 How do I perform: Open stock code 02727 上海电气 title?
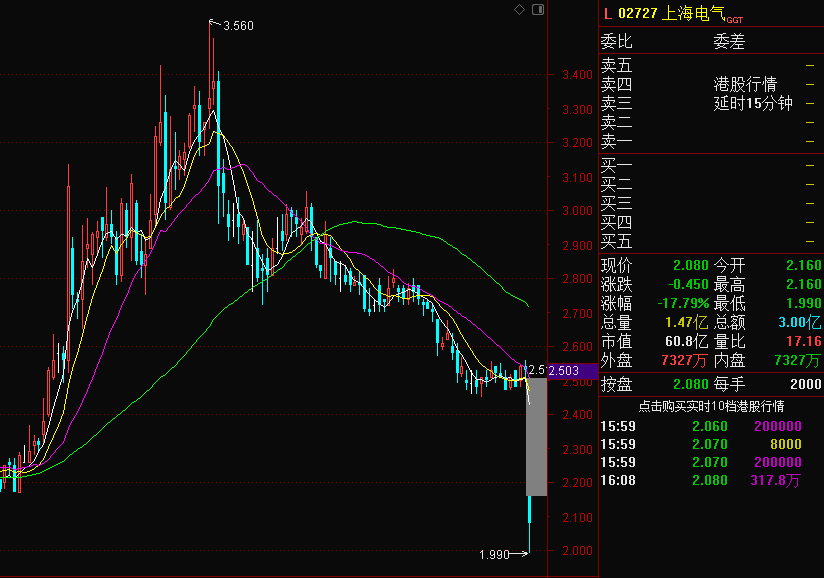click(x=670, y=14)
